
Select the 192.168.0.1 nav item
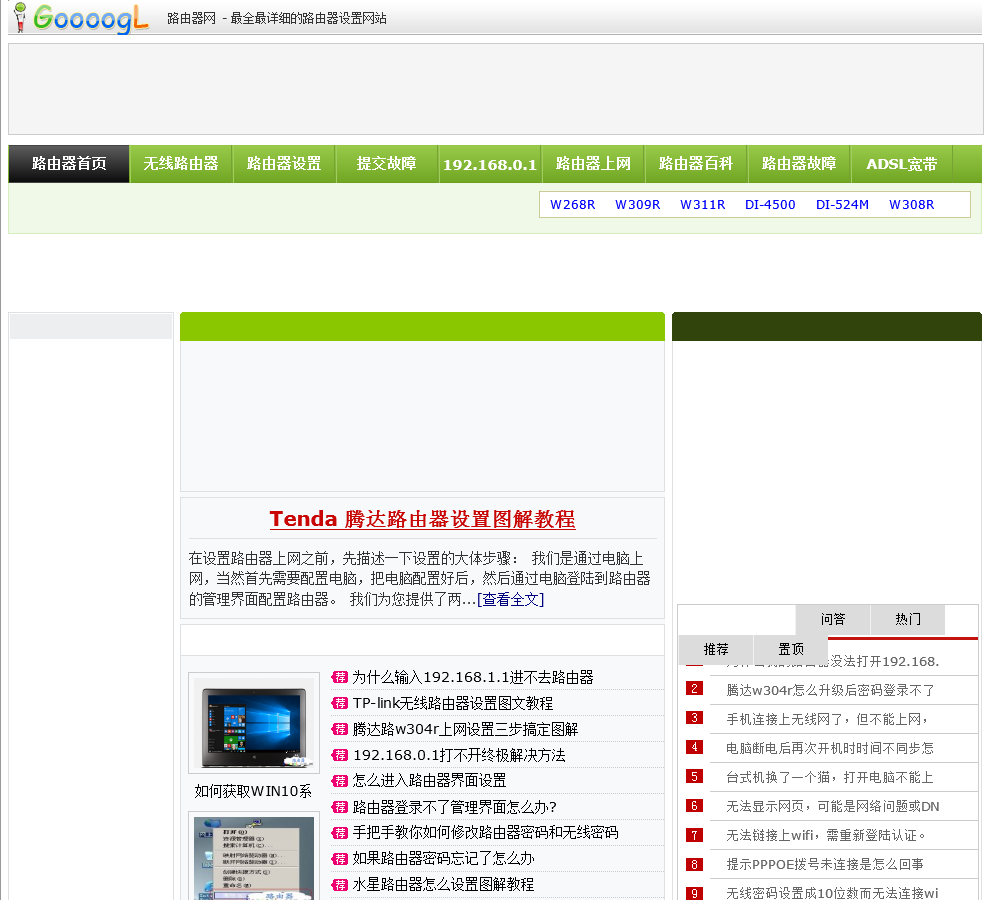489,164
